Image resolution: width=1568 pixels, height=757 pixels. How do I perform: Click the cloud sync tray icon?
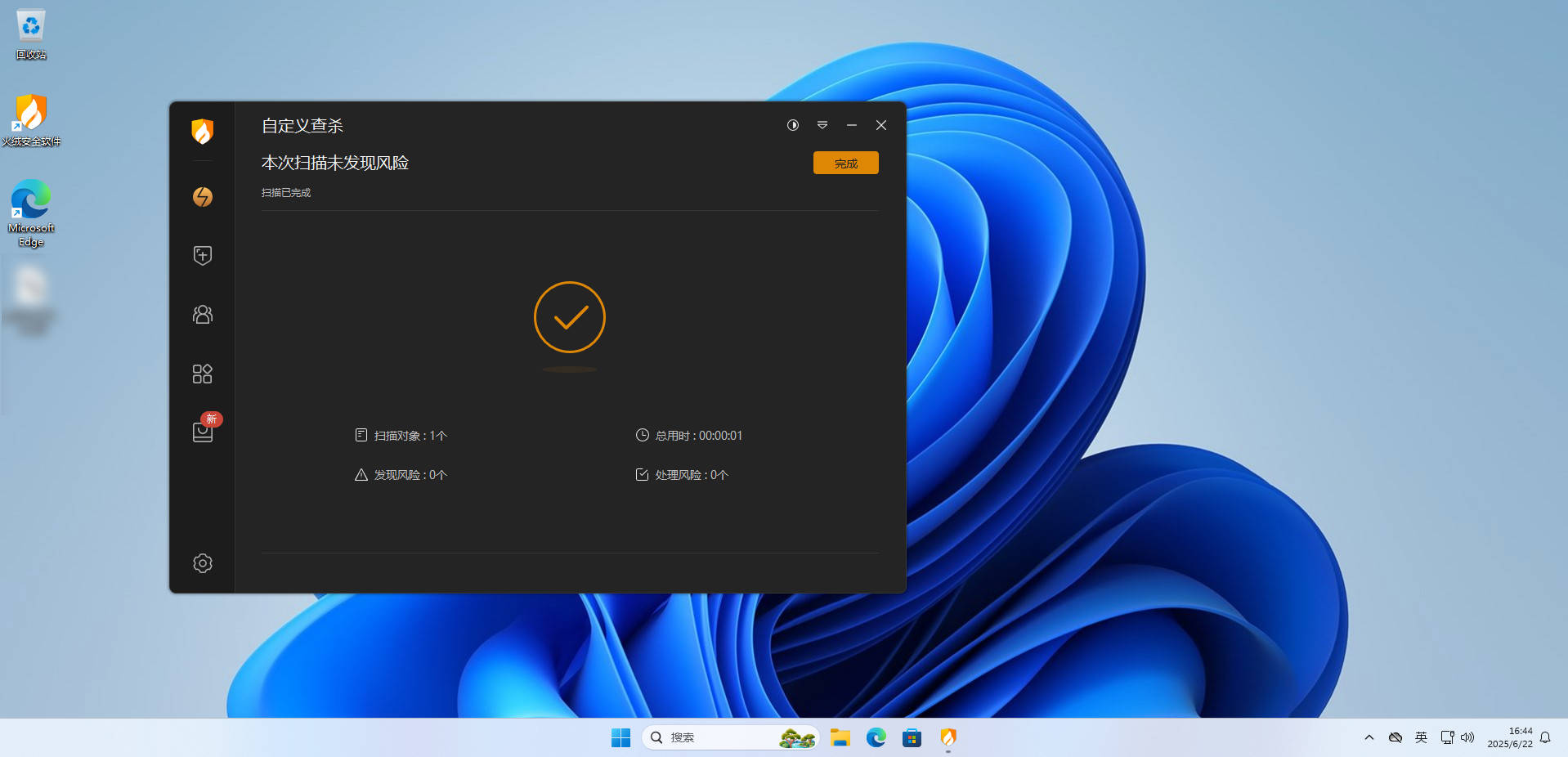pyautogui.click(x=1396, y=738)
